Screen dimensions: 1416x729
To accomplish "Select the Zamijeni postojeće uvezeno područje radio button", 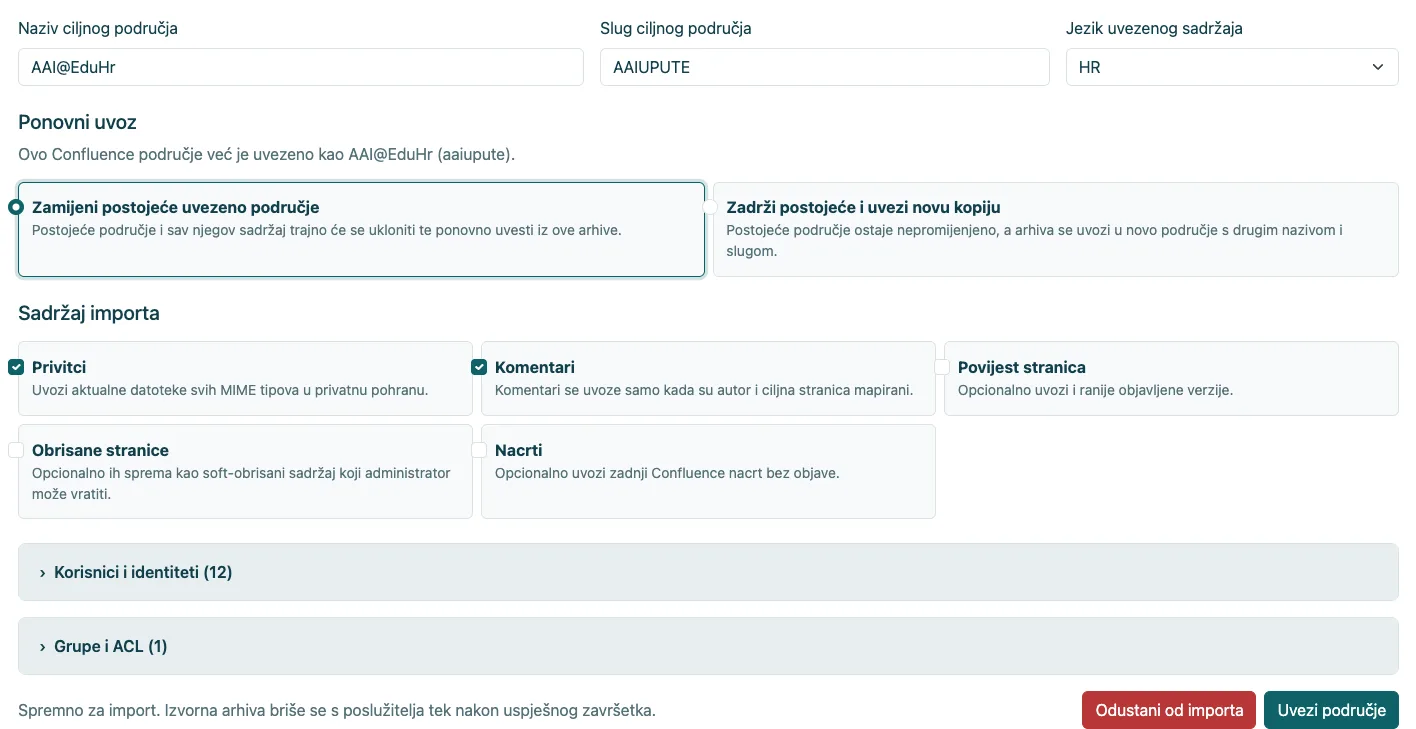I will pyautogui.click(x=16, y=207).
